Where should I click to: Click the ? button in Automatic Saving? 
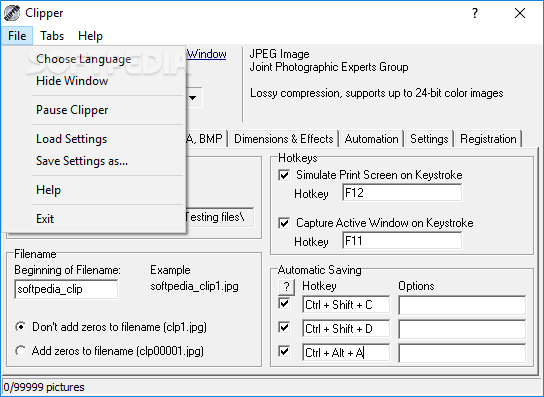pyautogui.click(x=286, y=287)
